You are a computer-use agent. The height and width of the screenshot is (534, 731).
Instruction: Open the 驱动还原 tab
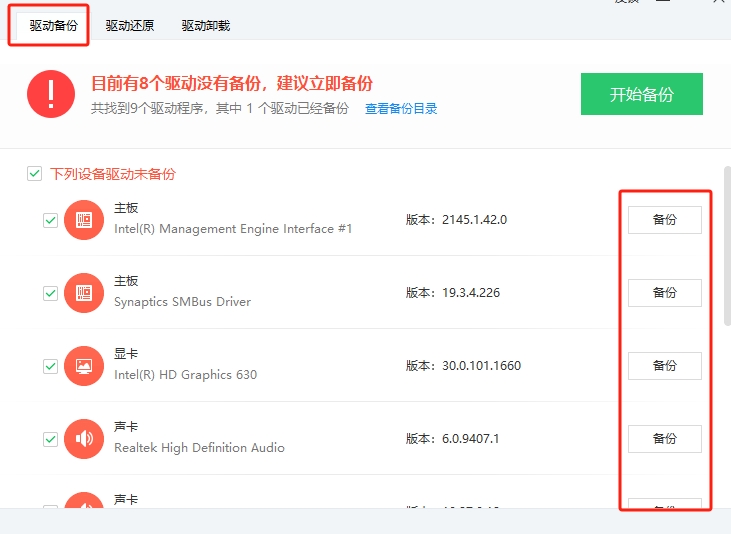[x=130, y=26]
